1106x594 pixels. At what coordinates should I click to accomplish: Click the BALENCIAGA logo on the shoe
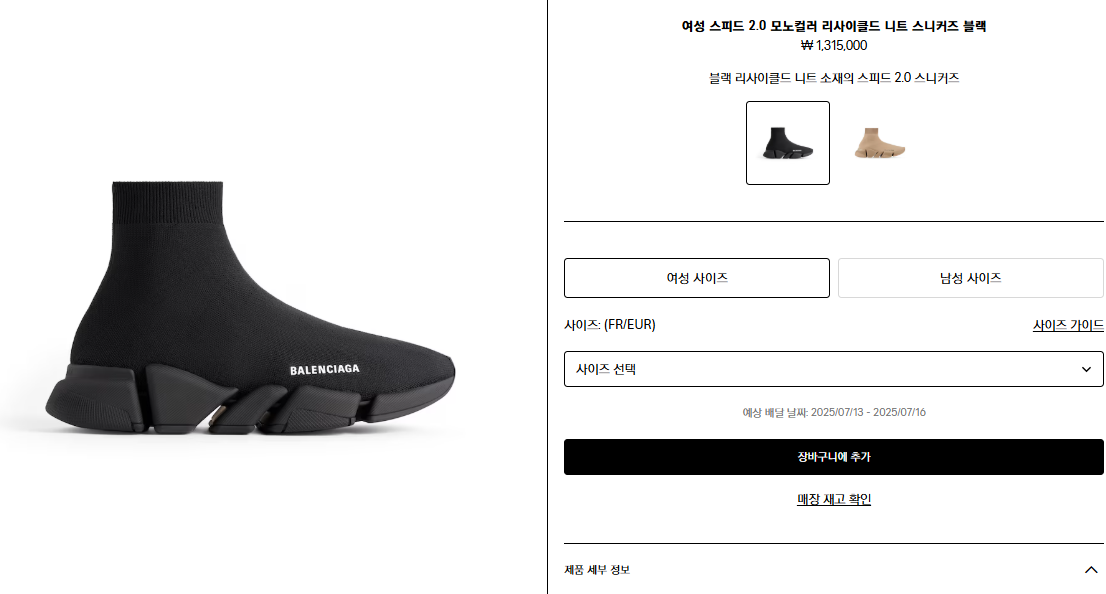tap(325, 370)
